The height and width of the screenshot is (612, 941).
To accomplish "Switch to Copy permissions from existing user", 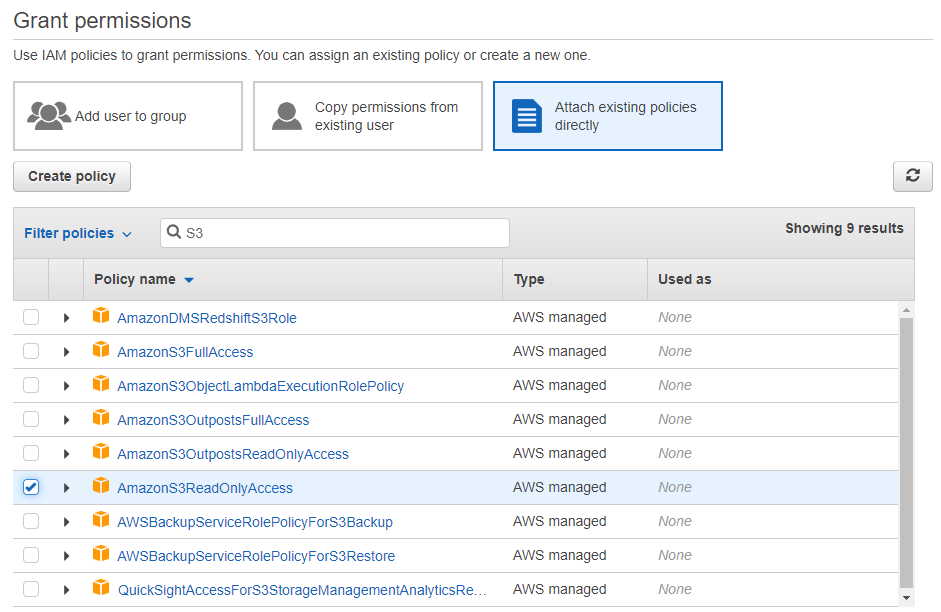I will point(367,116).
